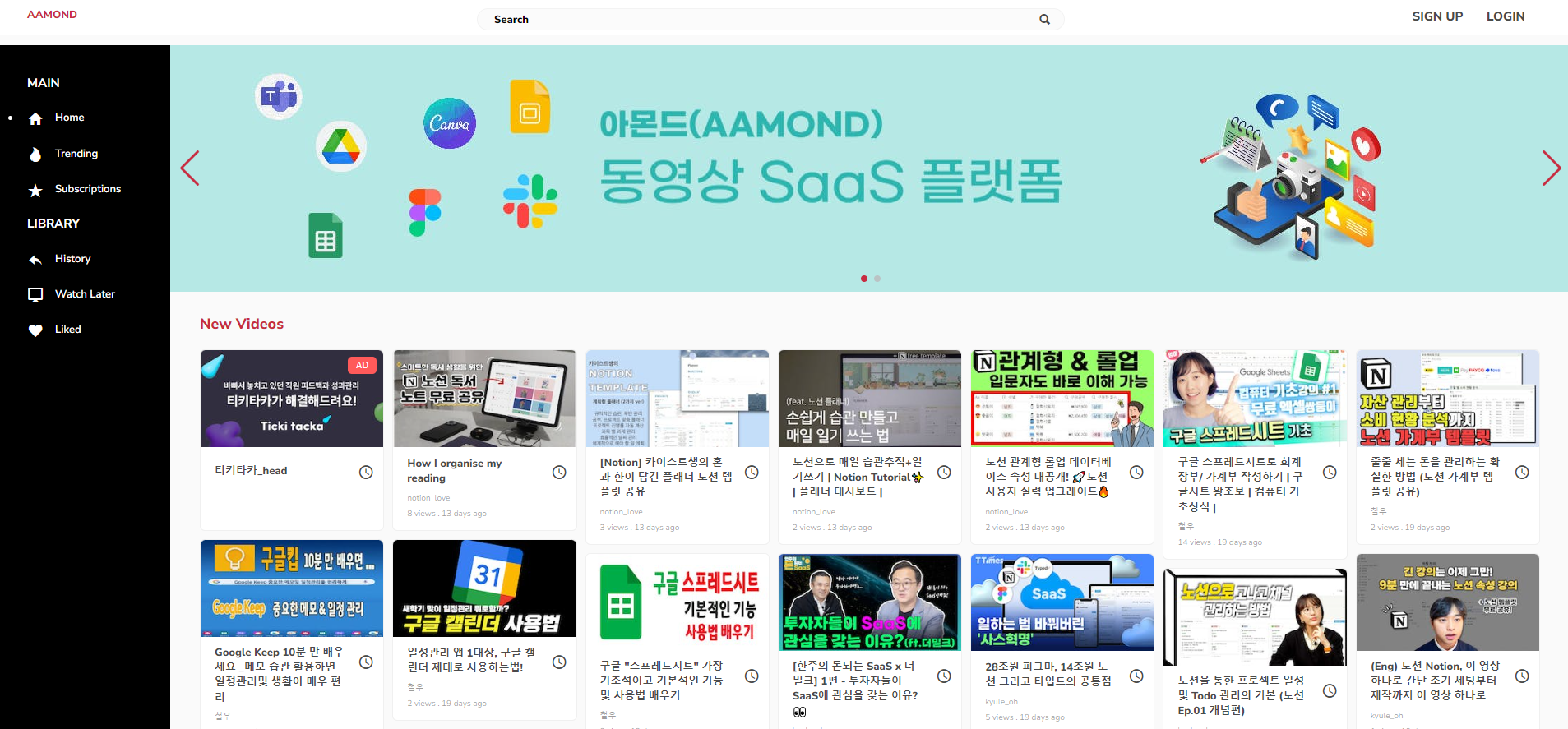This screenshot has width=1568, height=729.
Task: Open the 투자자들이 SaaS에 관심을 thumbnail
Action: [870, 602]
